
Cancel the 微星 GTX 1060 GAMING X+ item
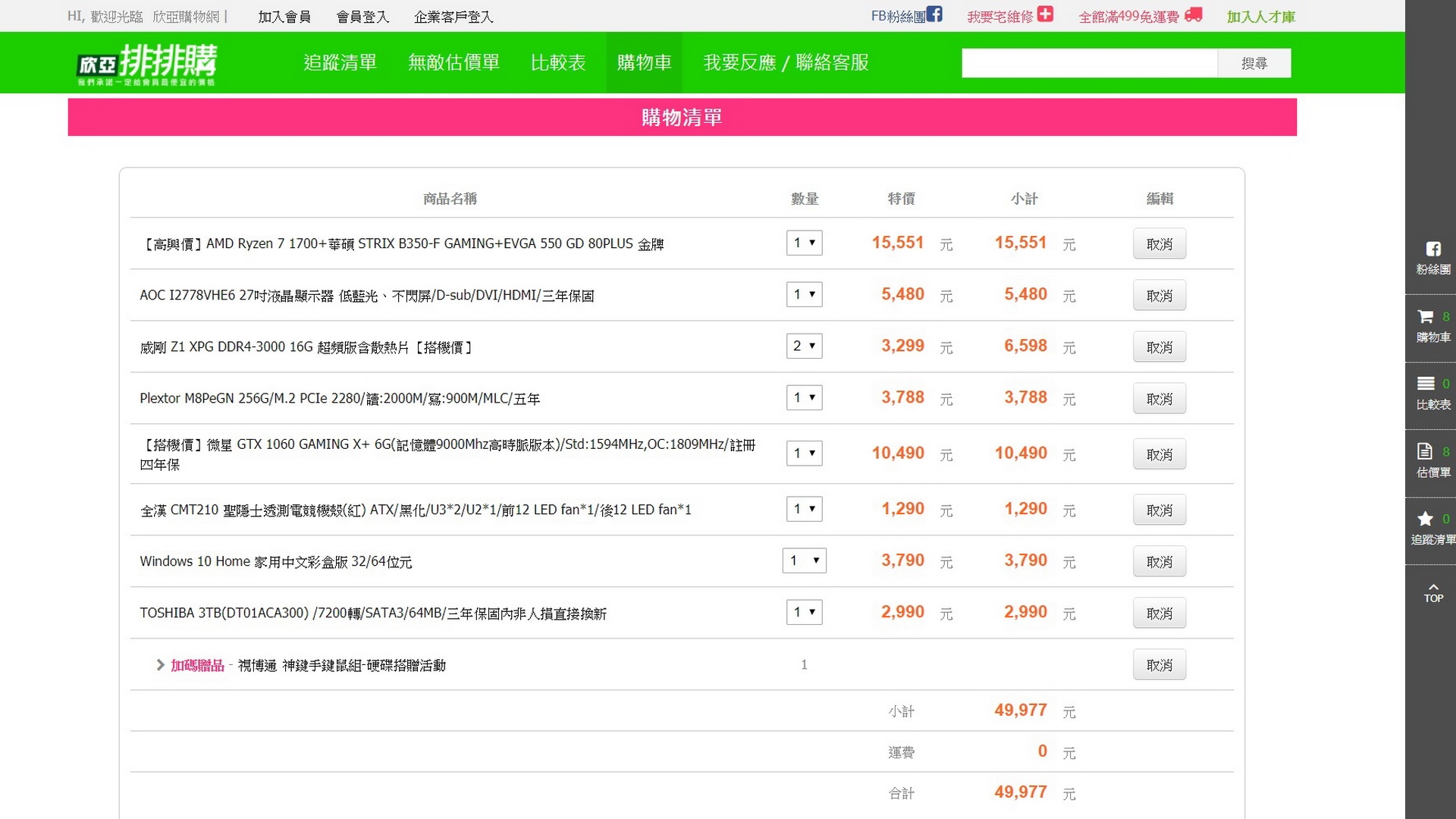[x=1159, y=454]
